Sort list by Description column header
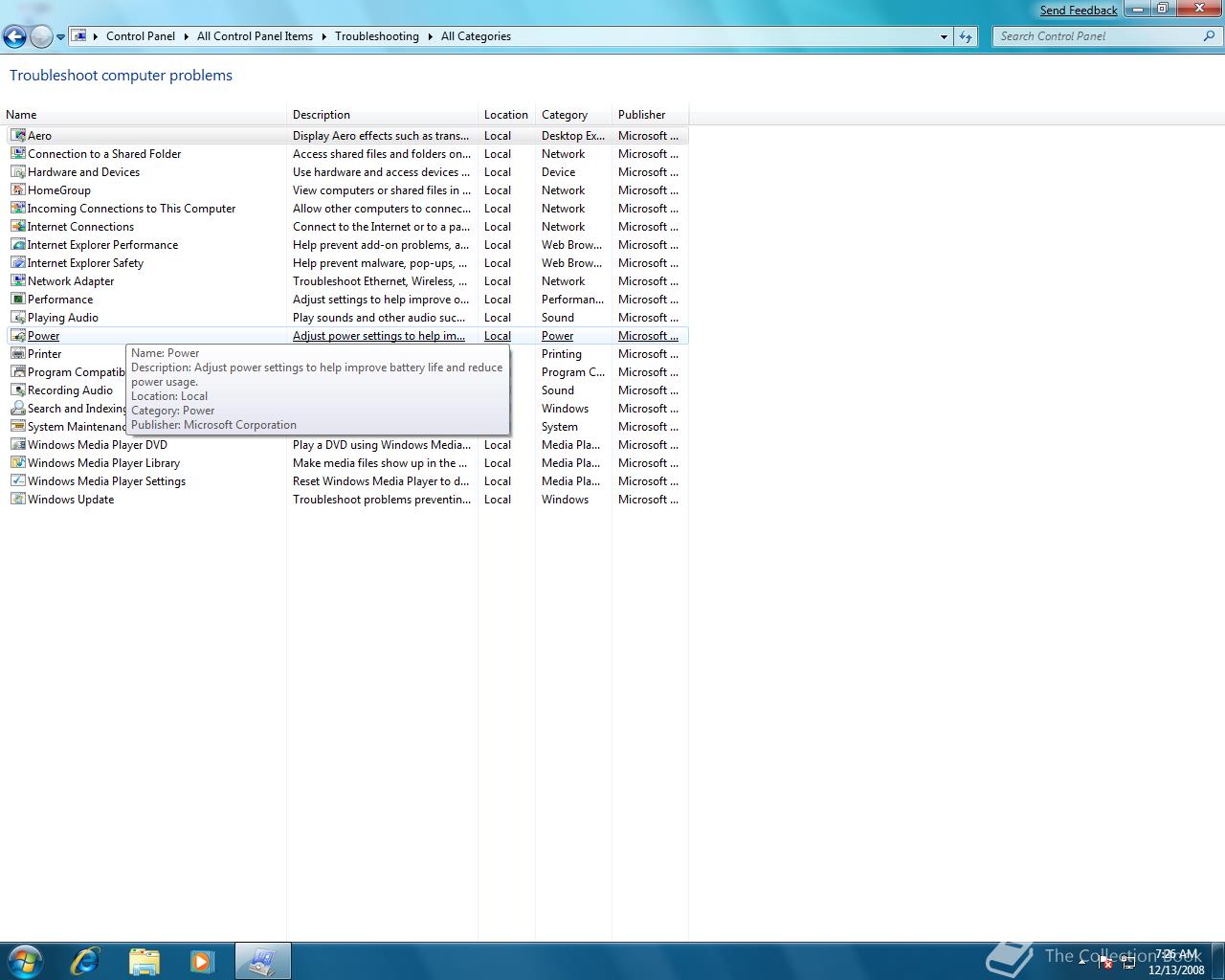The image size is (1225, 980). pos(383,115)
